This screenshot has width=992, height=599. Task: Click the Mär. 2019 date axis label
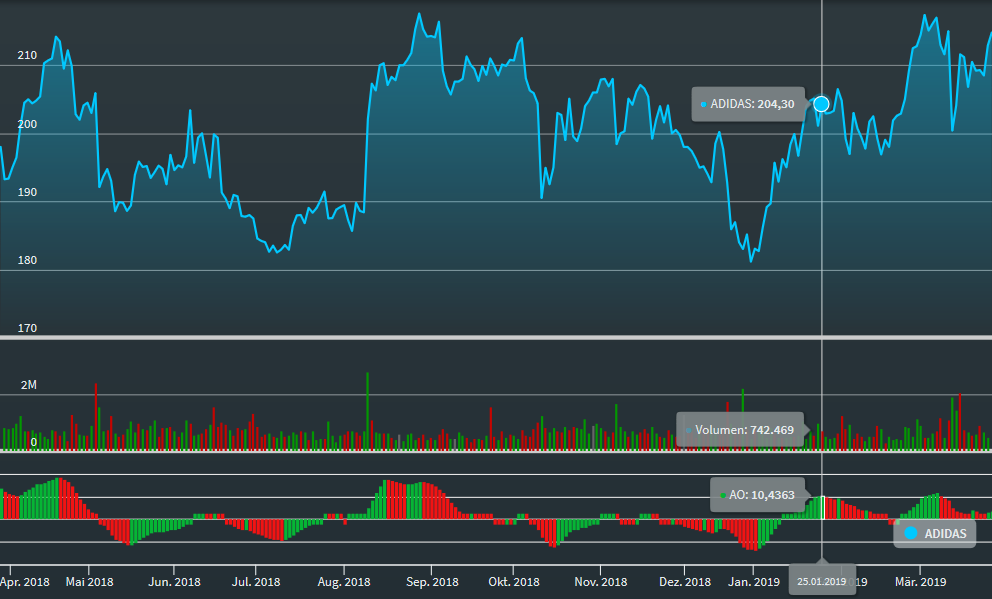[x=920, y=581]
